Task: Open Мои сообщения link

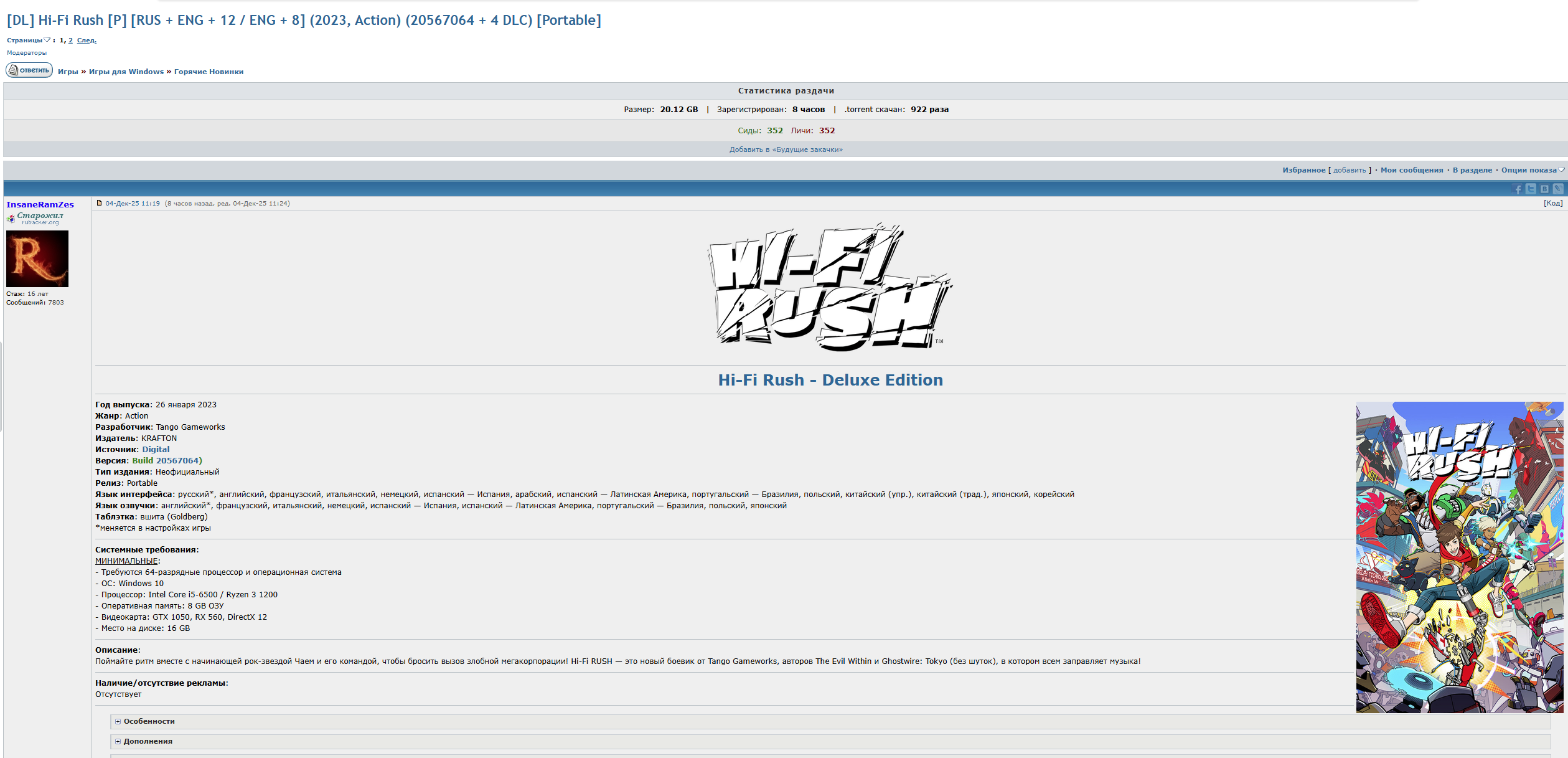Action: (x=1411, y=170)
